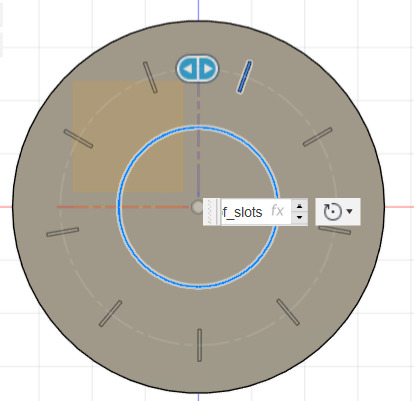414x401 pixels.
Task: Click the blue rotation manipulator handle
Action: pyautogui.click(x=197, y=69)
